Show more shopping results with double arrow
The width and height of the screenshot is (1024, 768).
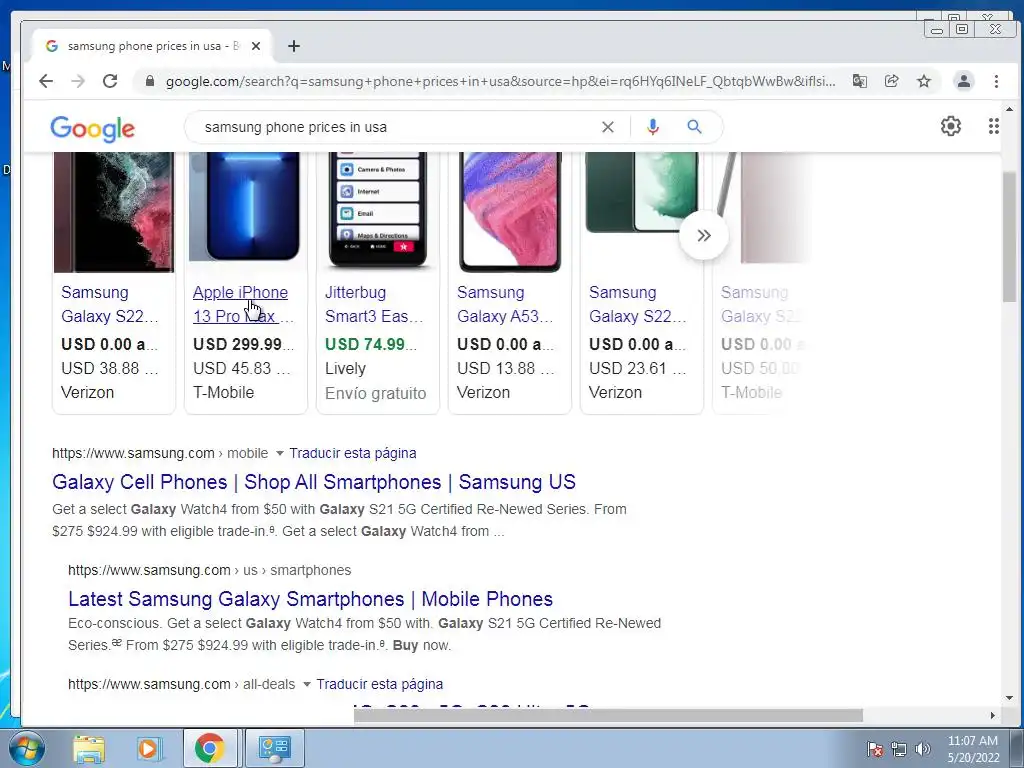point(703,235)
